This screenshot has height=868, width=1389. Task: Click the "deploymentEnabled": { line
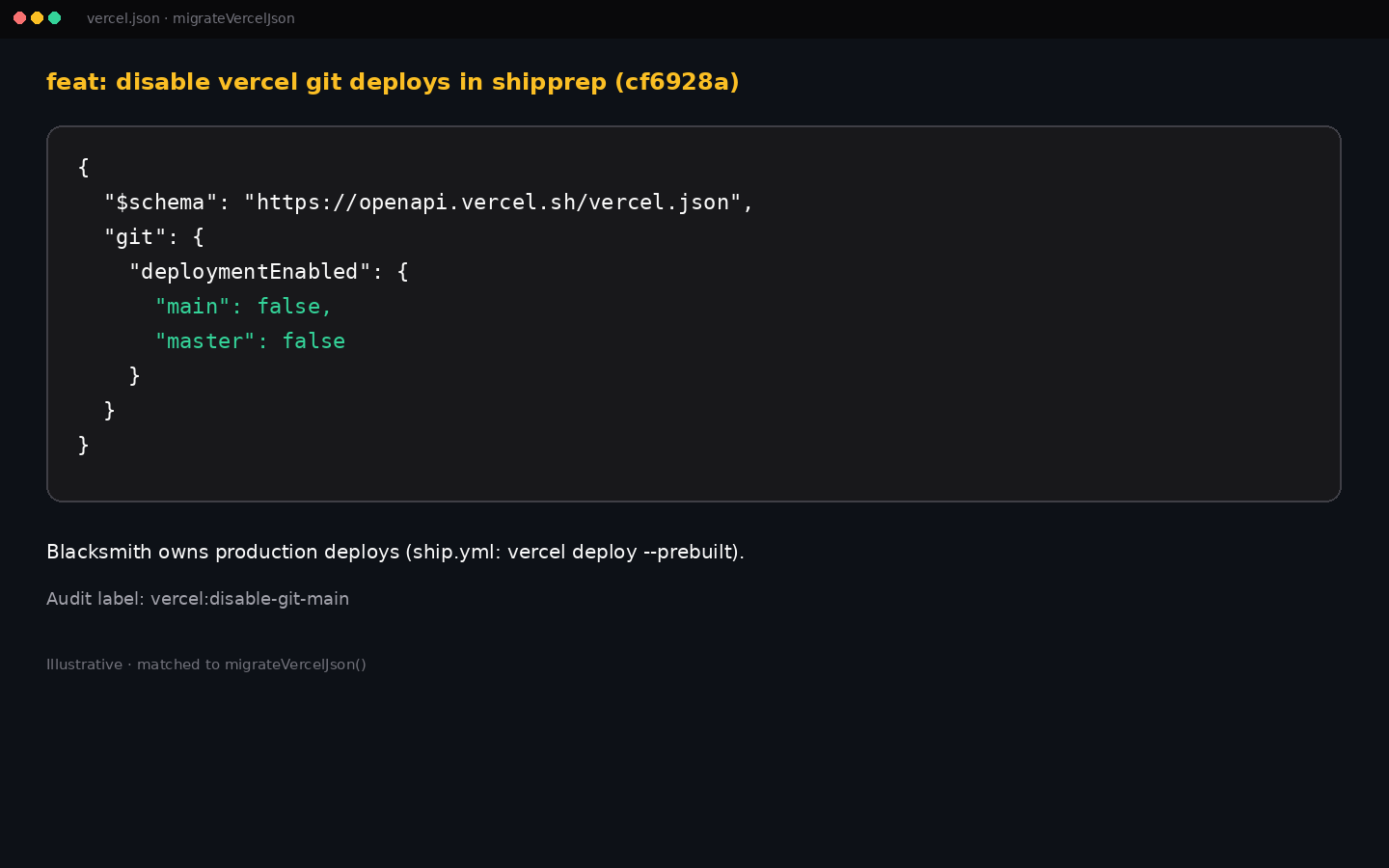coord(269,272)
